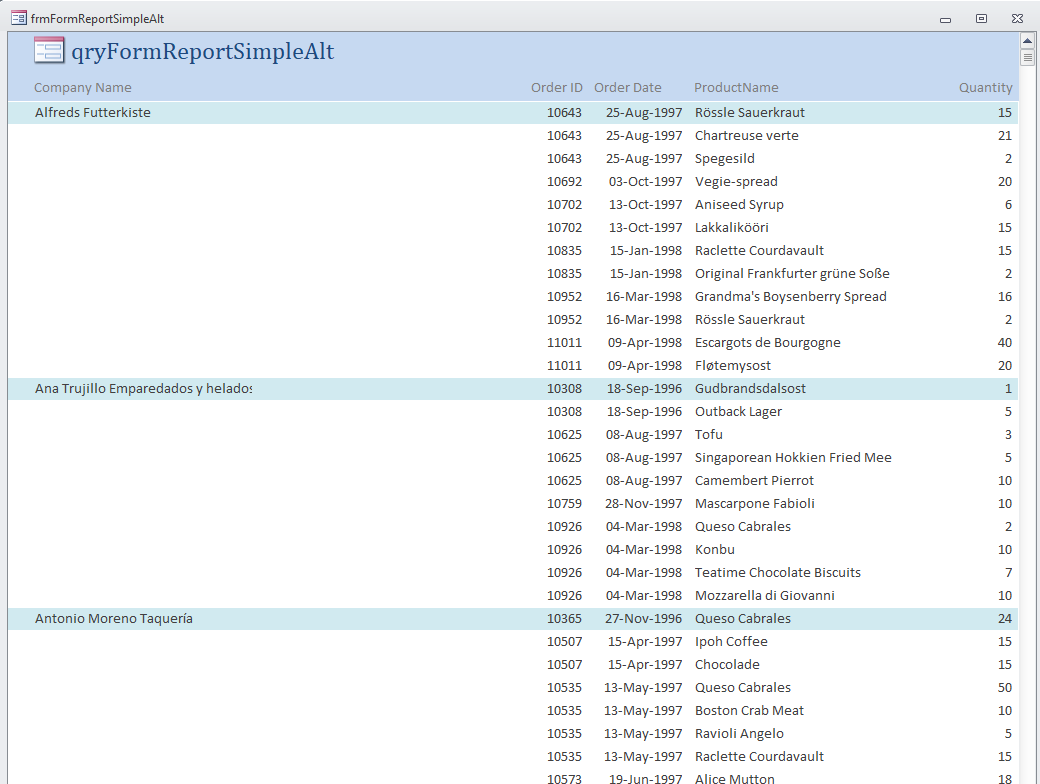Click the frmFormReportSimpleAlt window title icon
The image size is (1040, 784).
[19, 18]
